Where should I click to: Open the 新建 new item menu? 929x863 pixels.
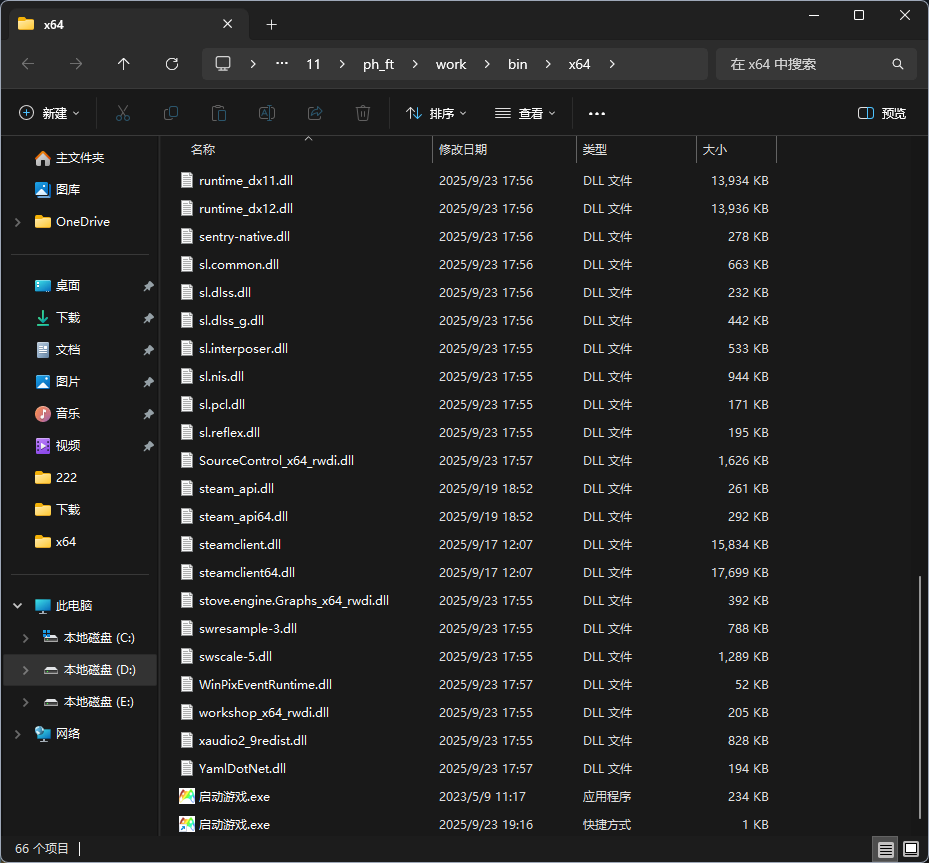pyautogui.click(x=50, y=113)
